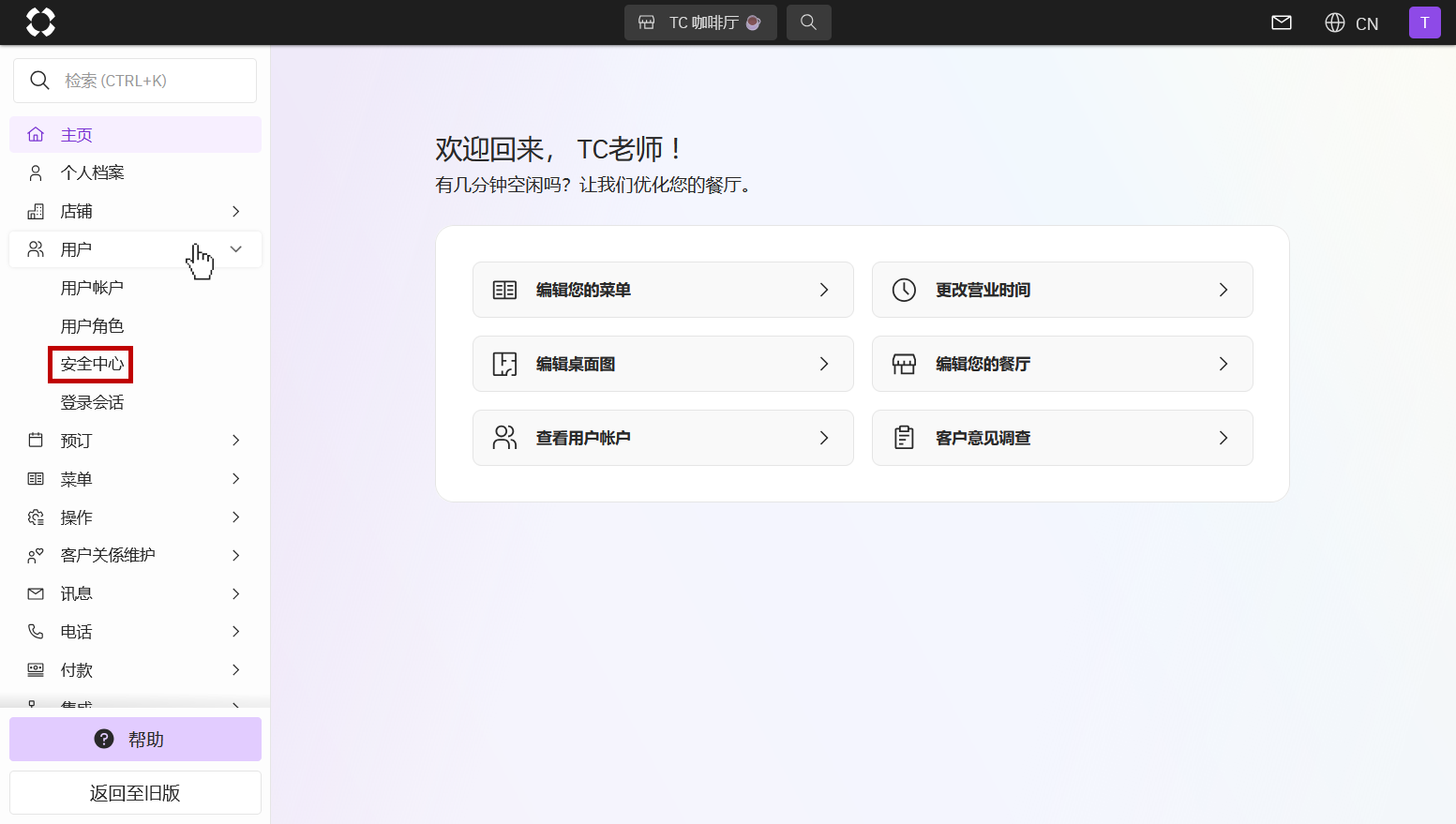Click the building icon beside 店铺

click(36, 211)
